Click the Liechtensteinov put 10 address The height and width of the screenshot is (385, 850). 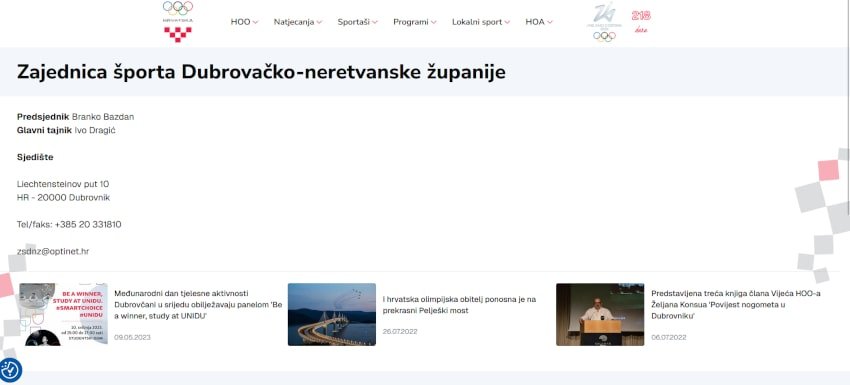(63, 184)
